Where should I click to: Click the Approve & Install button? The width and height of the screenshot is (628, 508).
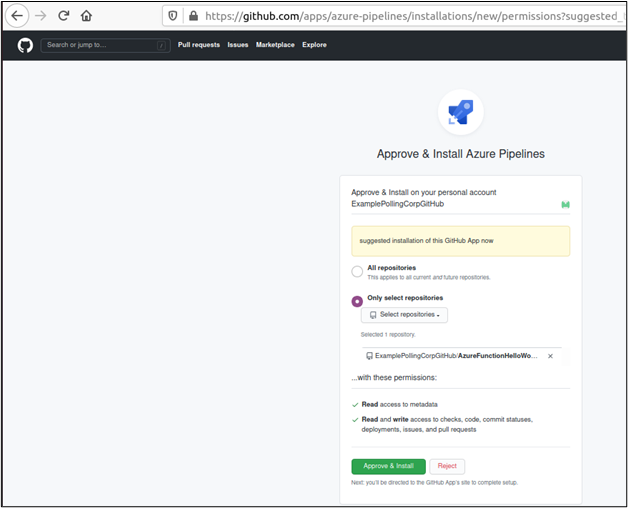click(388, 466)
